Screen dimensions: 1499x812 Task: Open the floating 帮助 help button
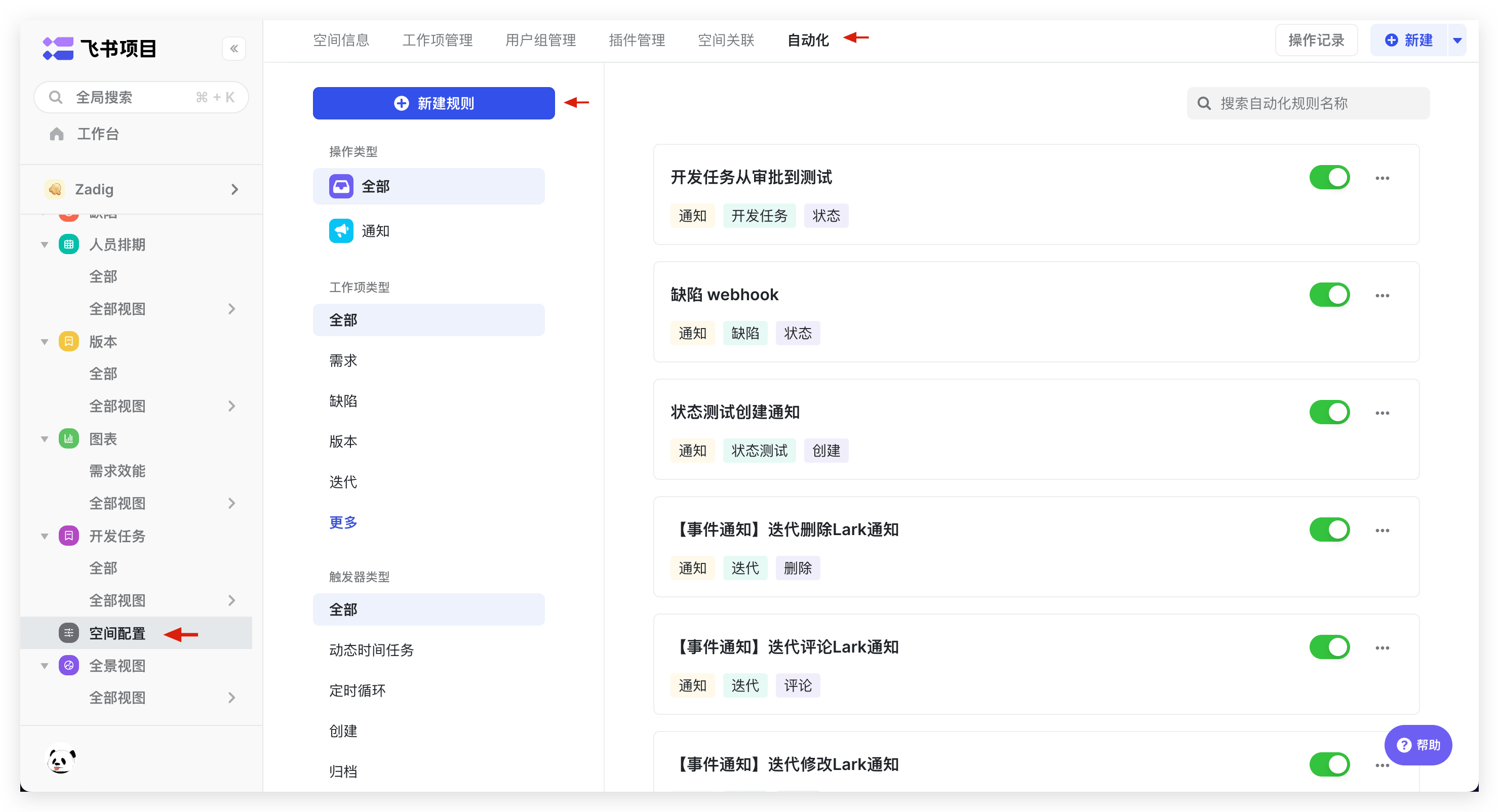point(1418,745)
